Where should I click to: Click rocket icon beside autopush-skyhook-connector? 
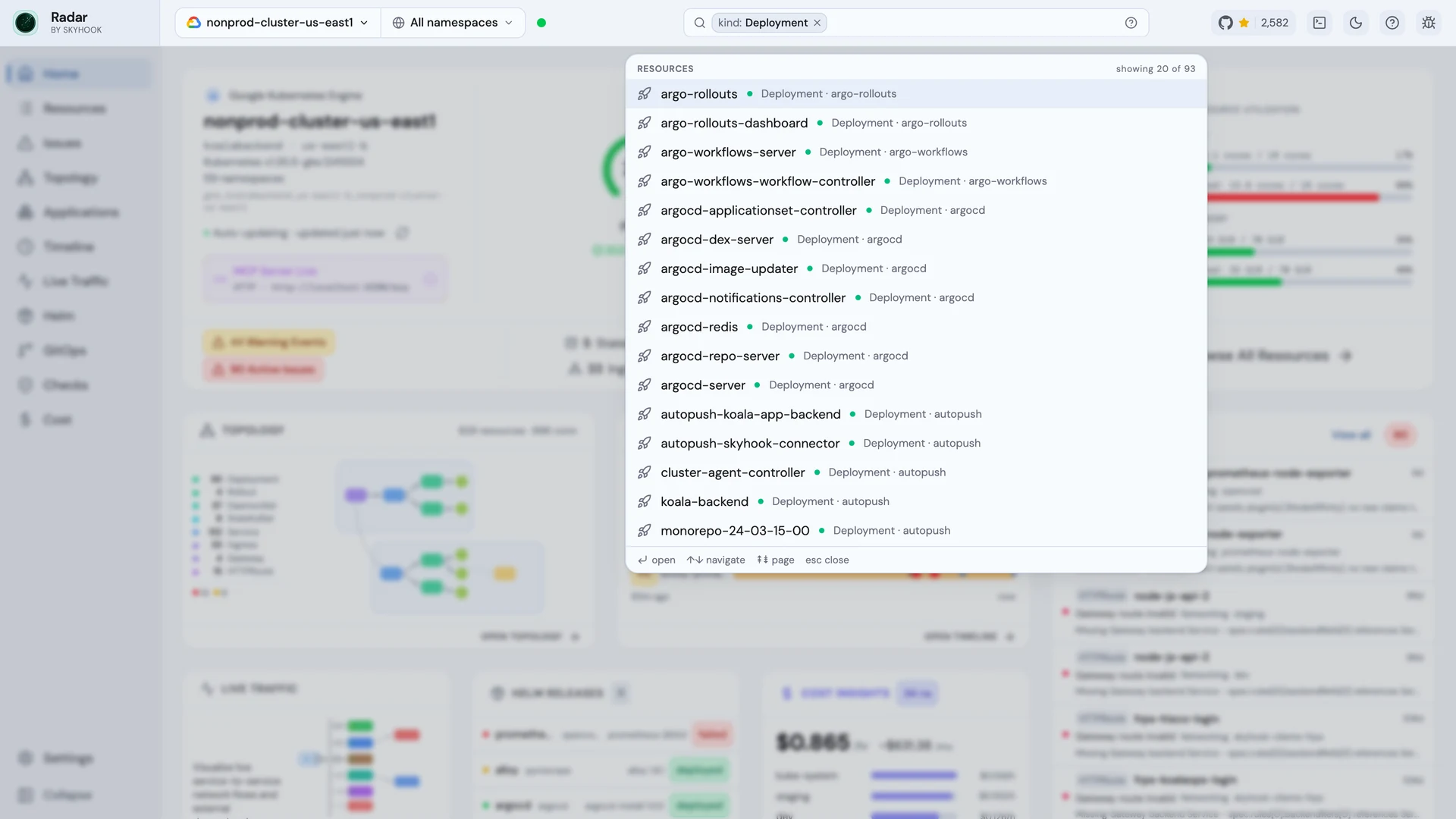coord(644,444)
